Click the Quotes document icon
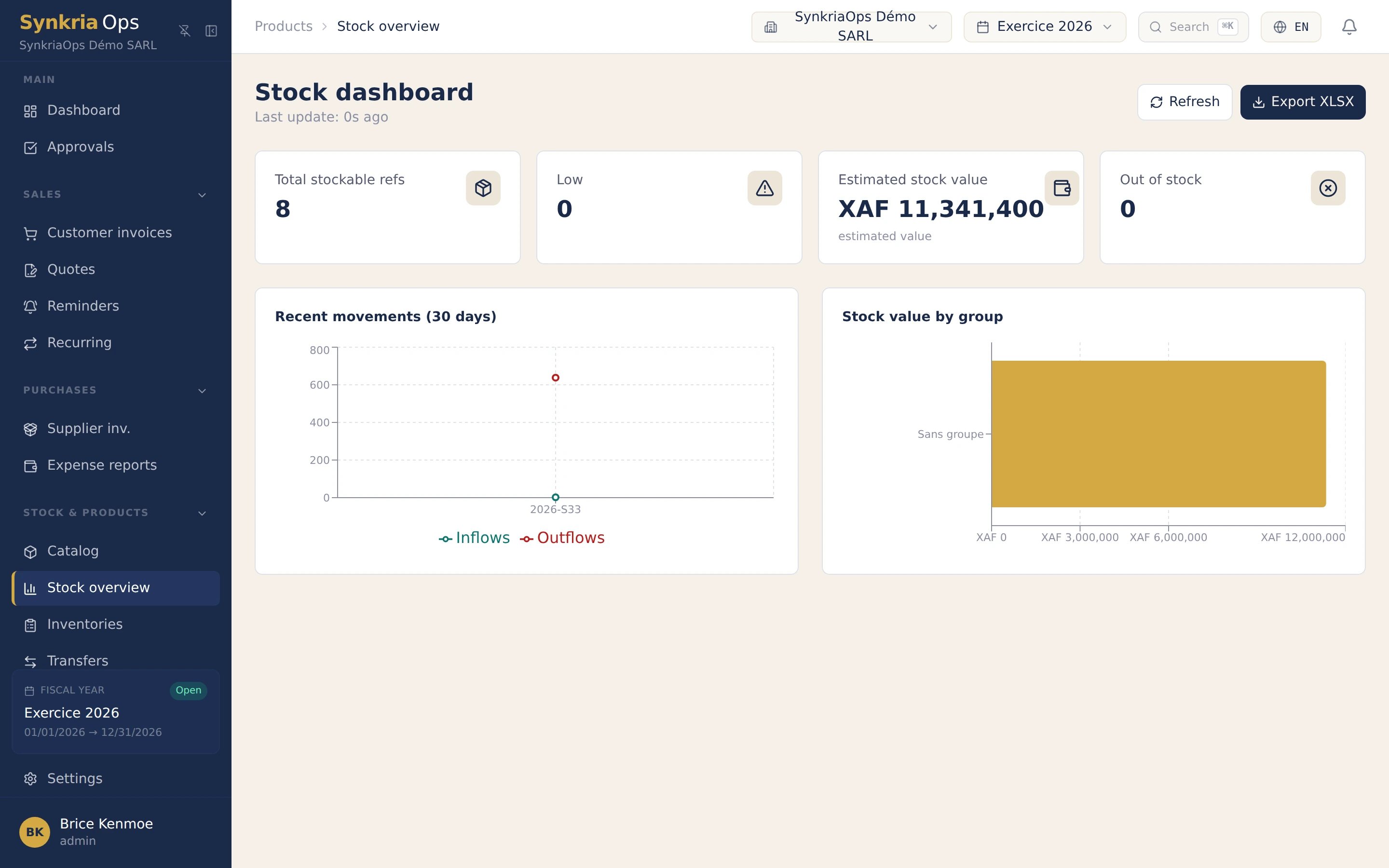Screen dimensions: 1389x868 [x=30, y=271]
